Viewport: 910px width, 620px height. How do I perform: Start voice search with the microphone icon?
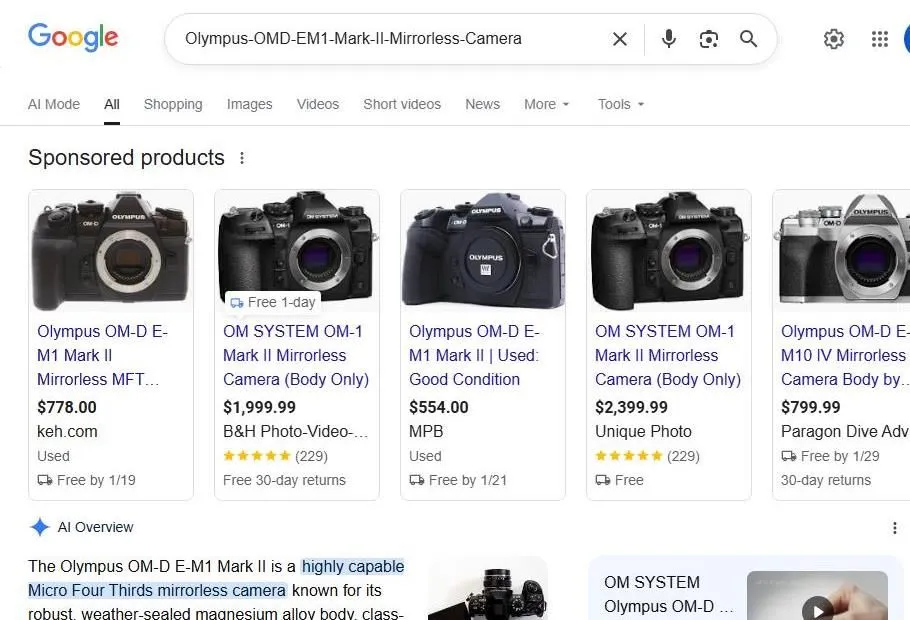[669, 39]
